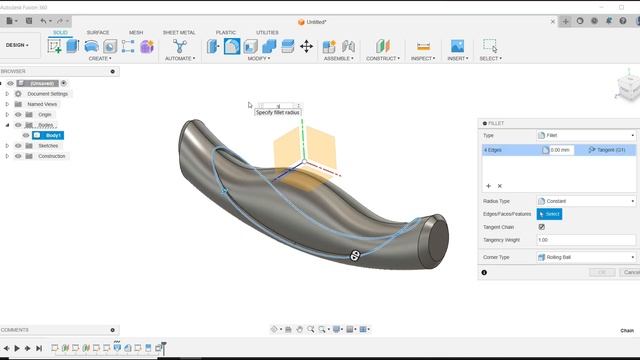Select the Rectangular Pattern icon
The width and height of the screenshot is (640, 360).
[128, 46]
